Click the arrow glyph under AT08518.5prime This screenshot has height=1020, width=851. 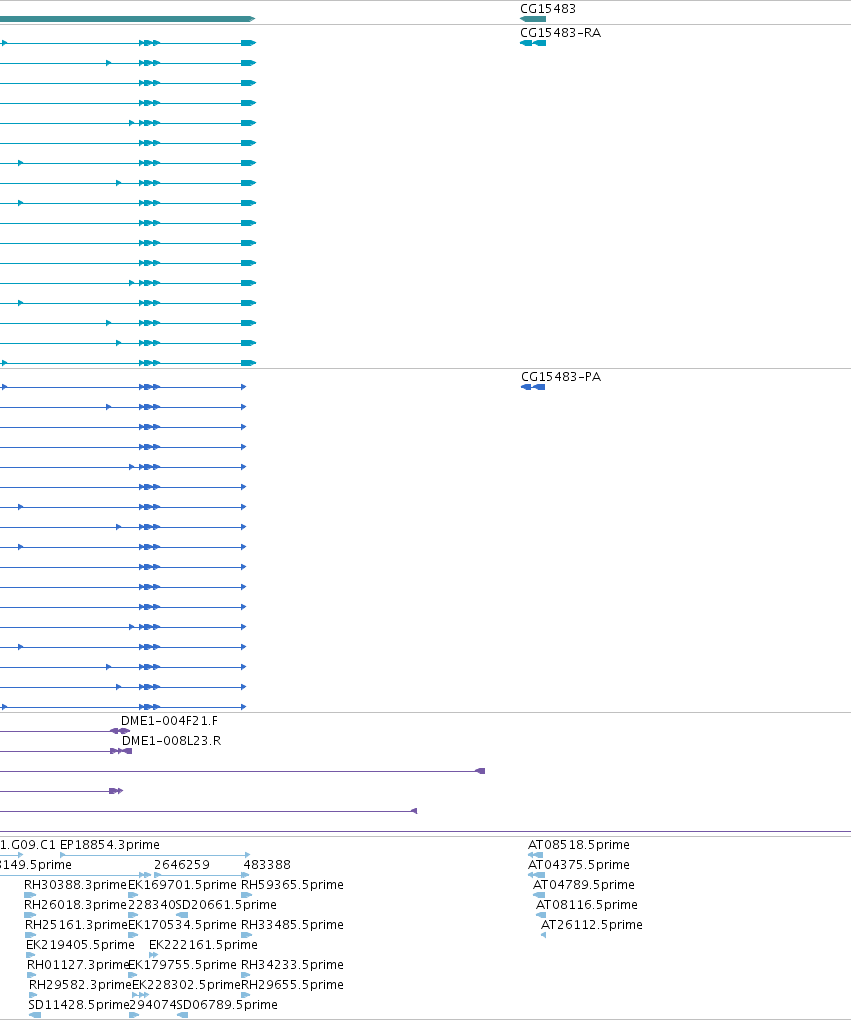pos(535,855)
